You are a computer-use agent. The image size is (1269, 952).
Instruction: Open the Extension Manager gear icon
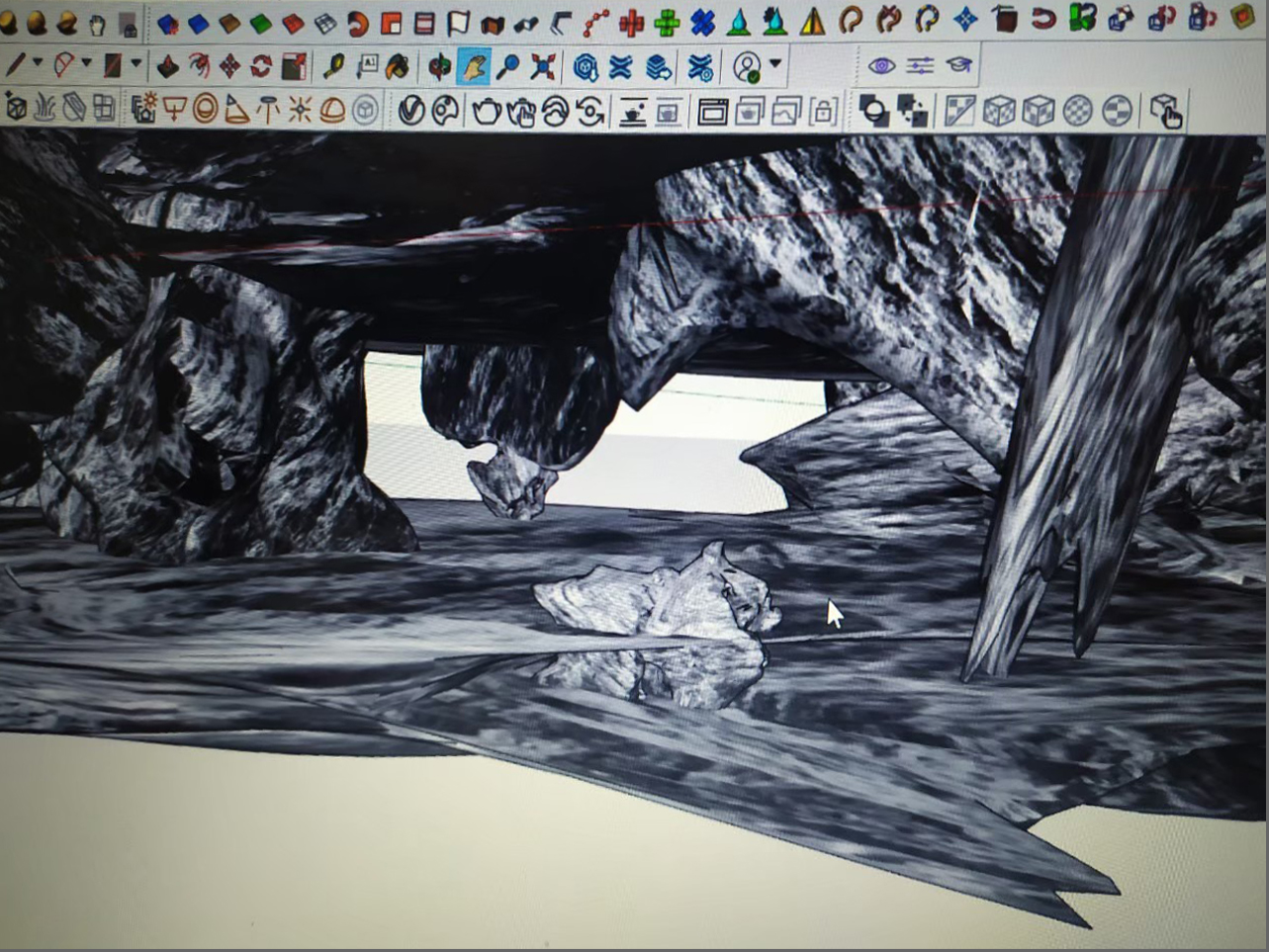click(700, 67)
